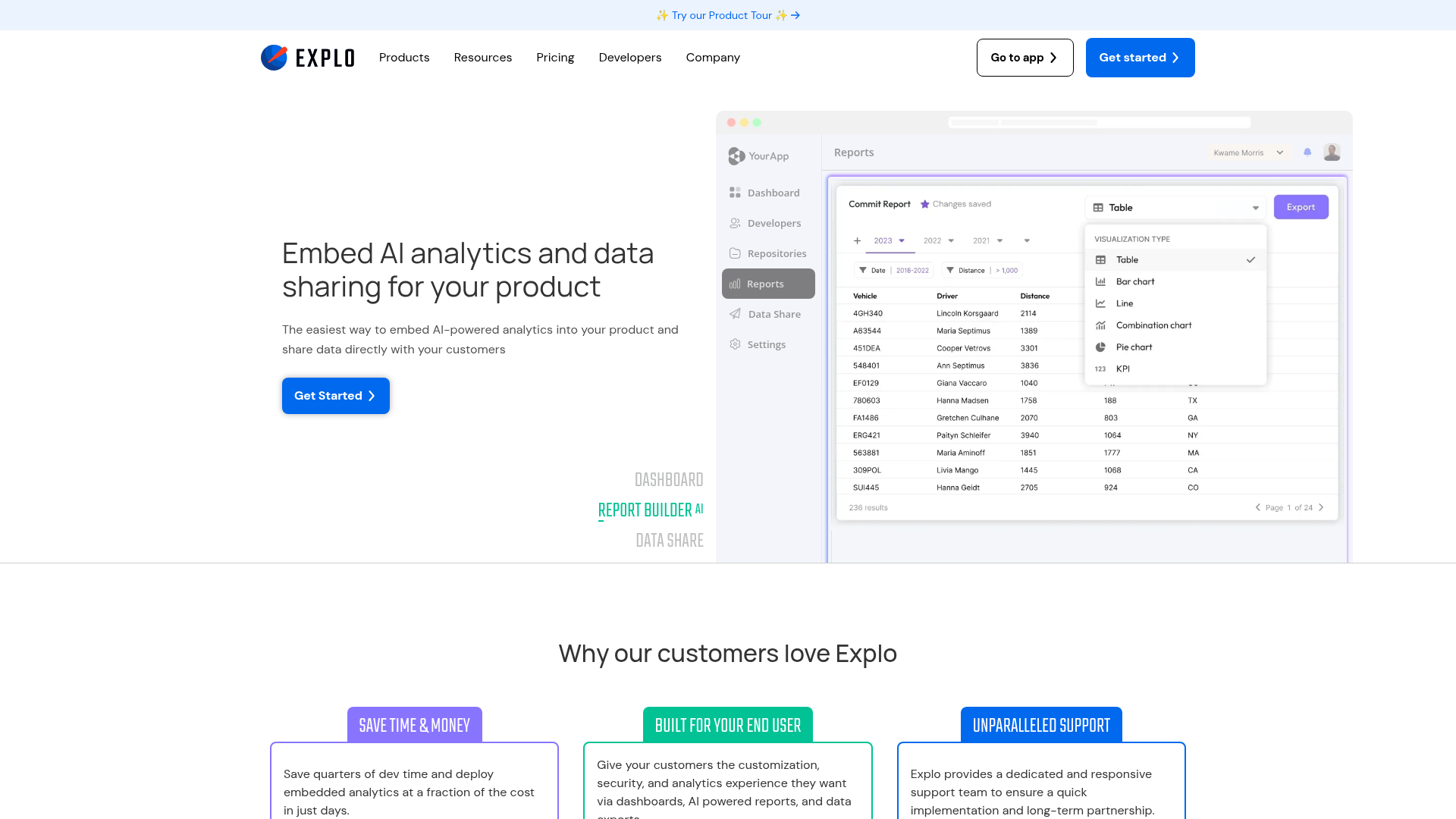This screenshot has width=1456, height=819.
Task: Open the Try our Product Tour link
Action: 727,15
